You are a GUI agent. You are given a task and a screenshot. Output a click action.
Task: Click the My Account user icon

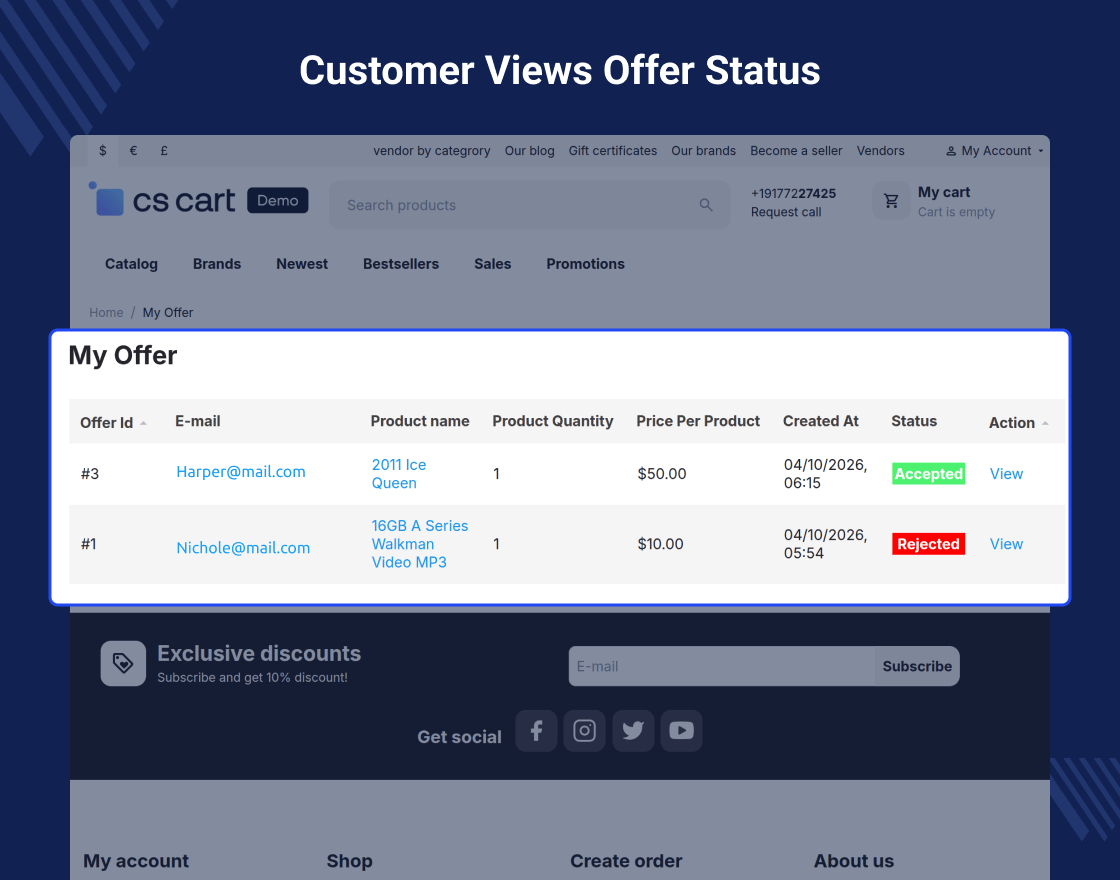tap(951, 151)
